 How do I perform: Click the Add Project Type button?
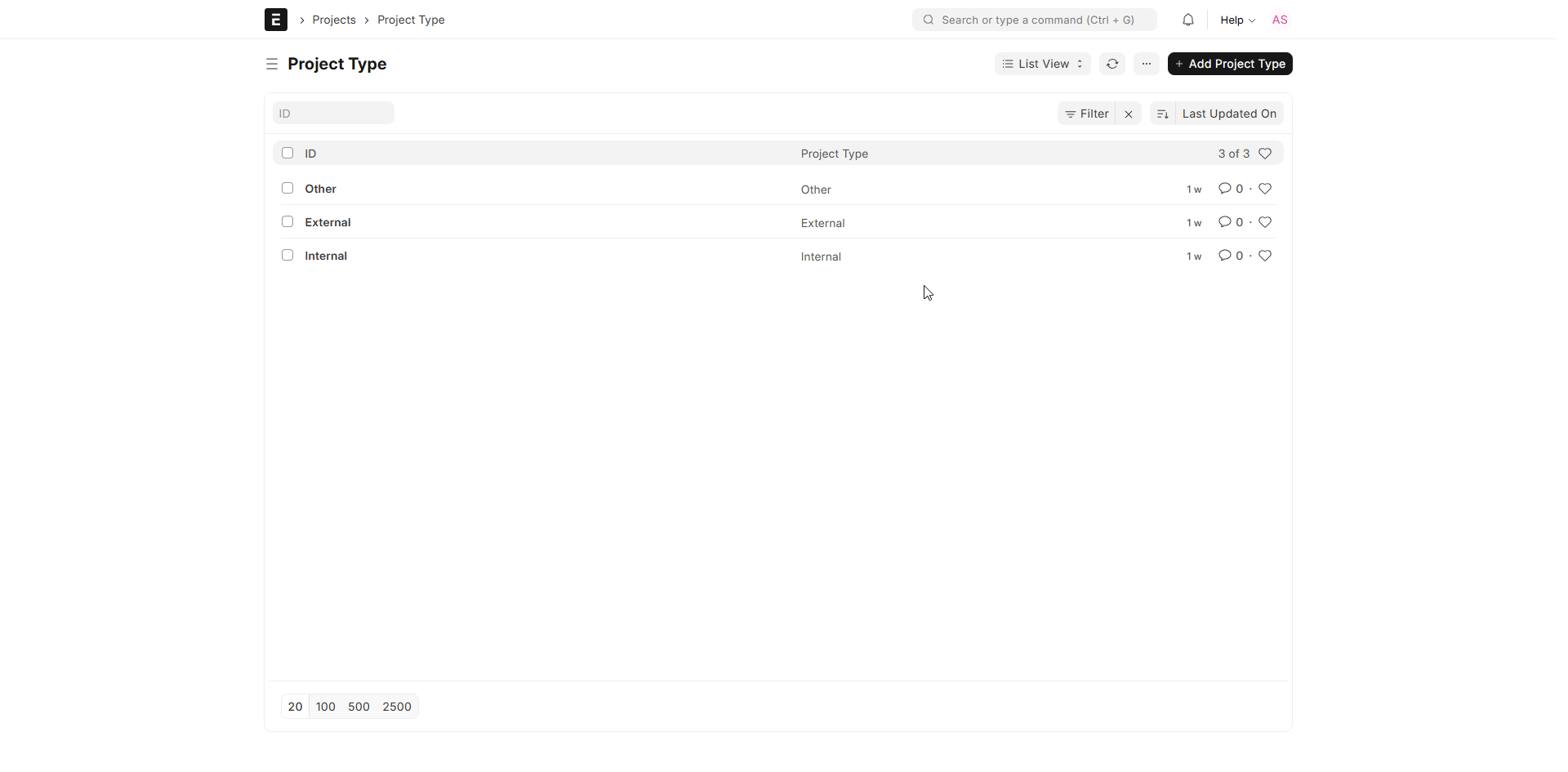tap(1229, 64)
